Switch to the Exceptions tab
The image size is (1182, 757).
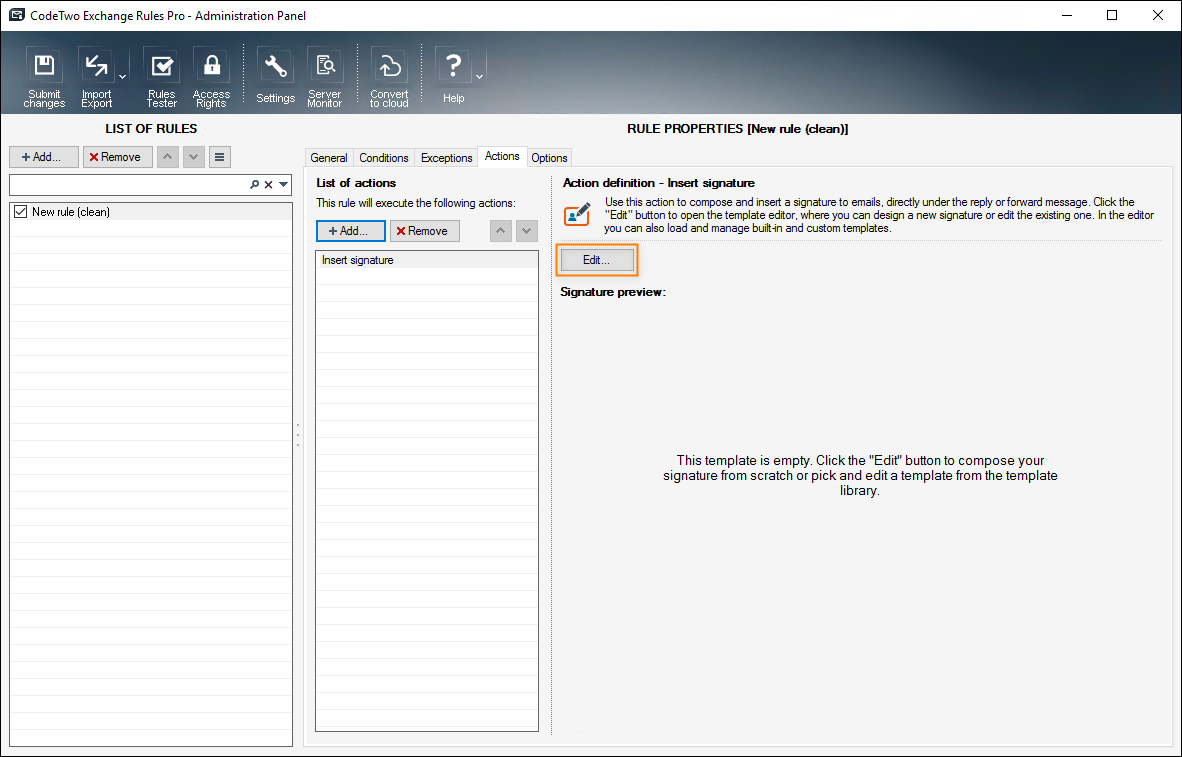(x=446, y=158)
